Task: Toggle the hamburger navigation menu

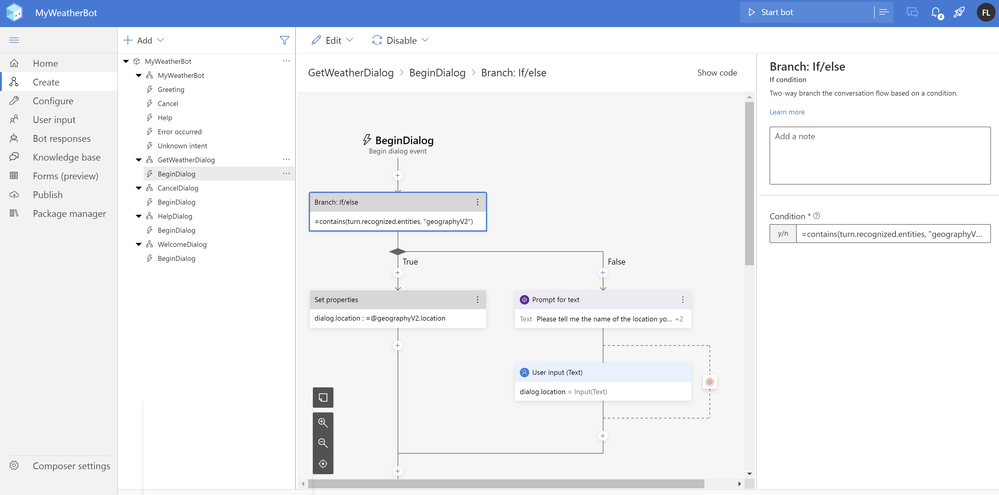Action: 14,40
